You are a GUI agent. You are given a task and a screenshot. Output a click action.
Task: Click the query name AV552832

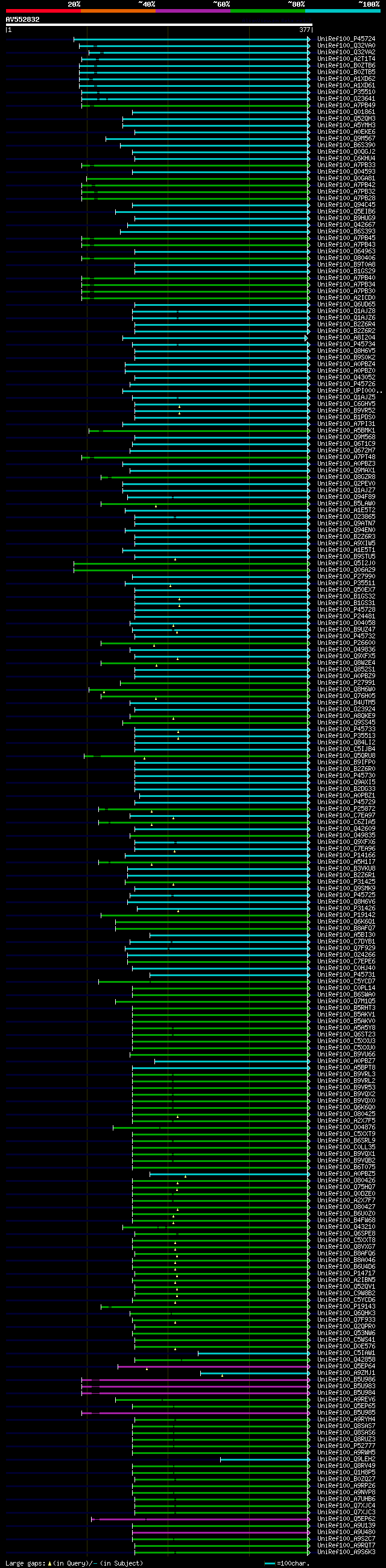coord(22,19)
